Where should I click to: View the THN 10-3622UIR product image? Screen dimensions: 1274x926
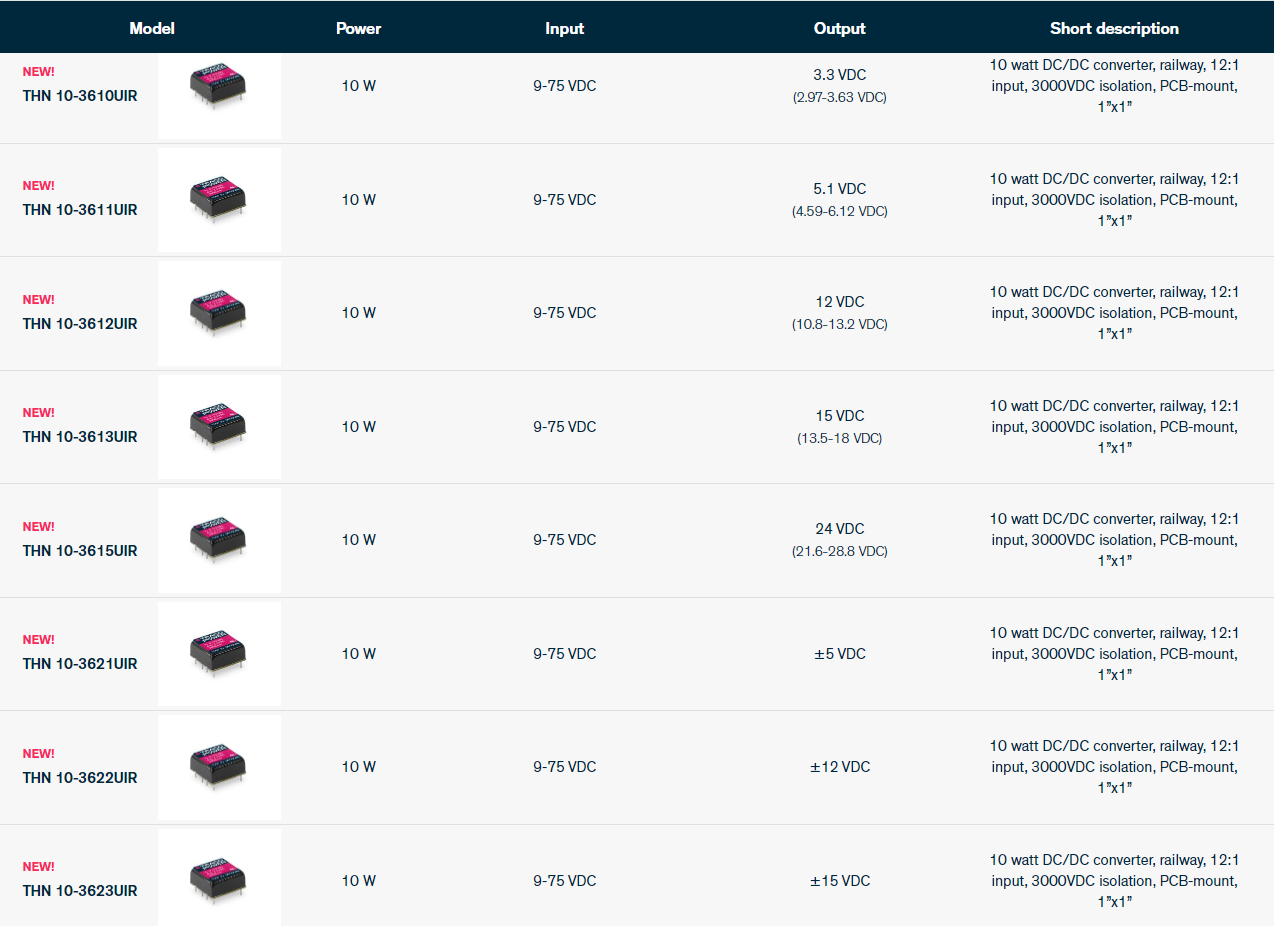(x=219, y=767)
